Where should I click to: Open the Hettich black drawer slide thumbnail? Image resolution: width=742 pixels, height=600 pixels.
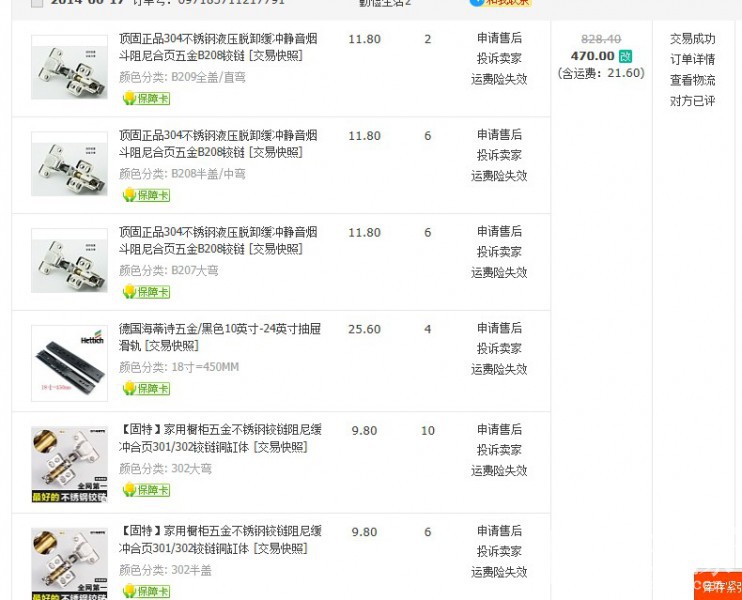point(69,363)
